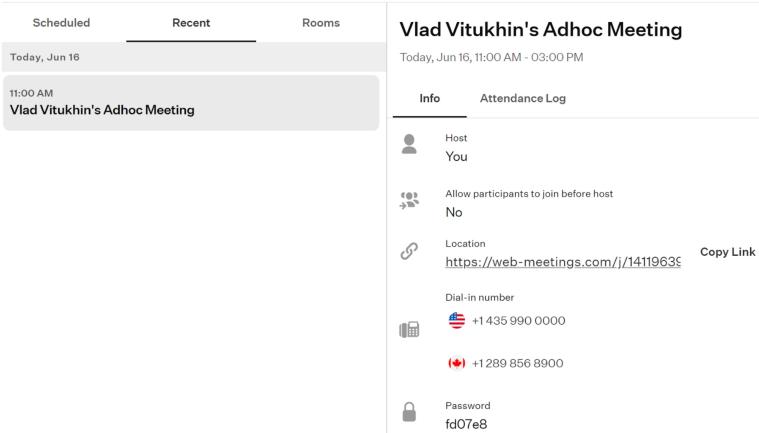Switch to the Scheduled tab
This screenshot has height=433, width=759.
click(61, 23)
